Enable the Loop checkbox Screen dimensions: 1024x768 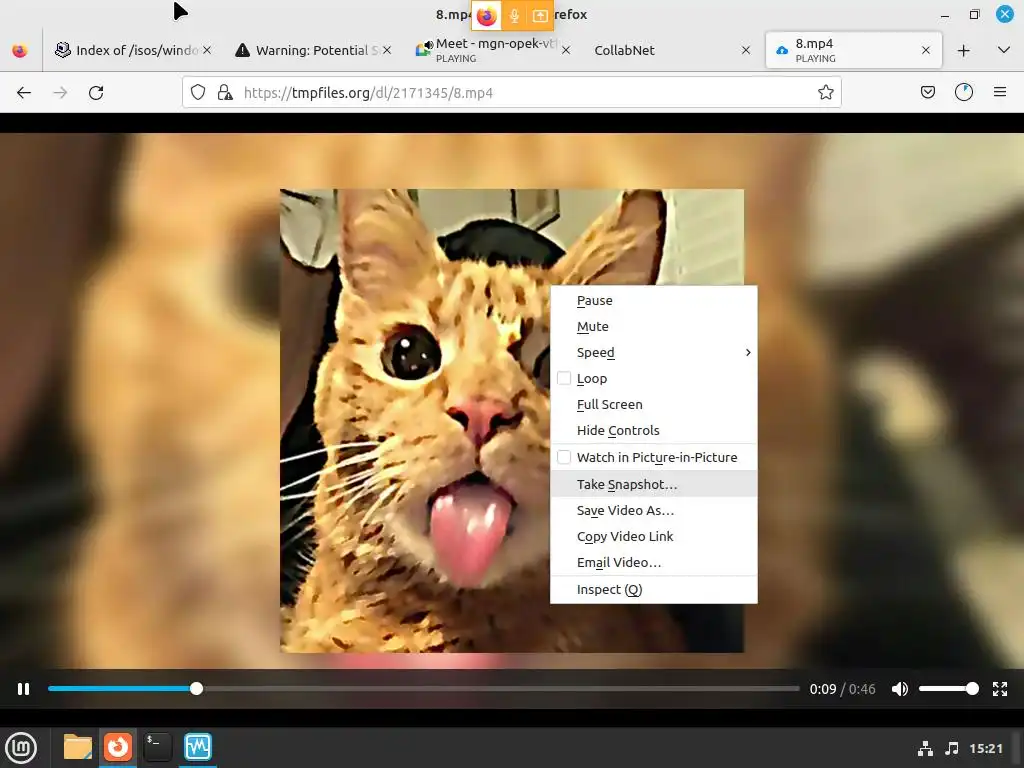(x=564, y=379)
